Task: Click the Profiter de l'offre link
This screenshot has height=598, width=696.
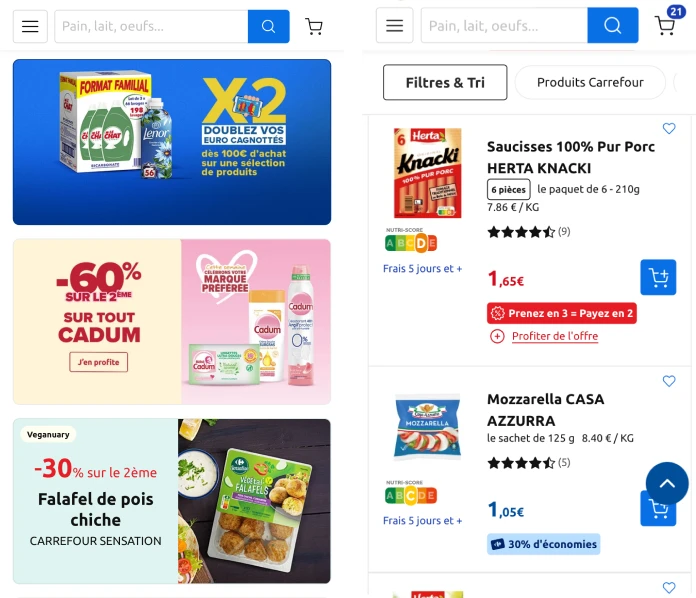Action: tap(555, 336)
